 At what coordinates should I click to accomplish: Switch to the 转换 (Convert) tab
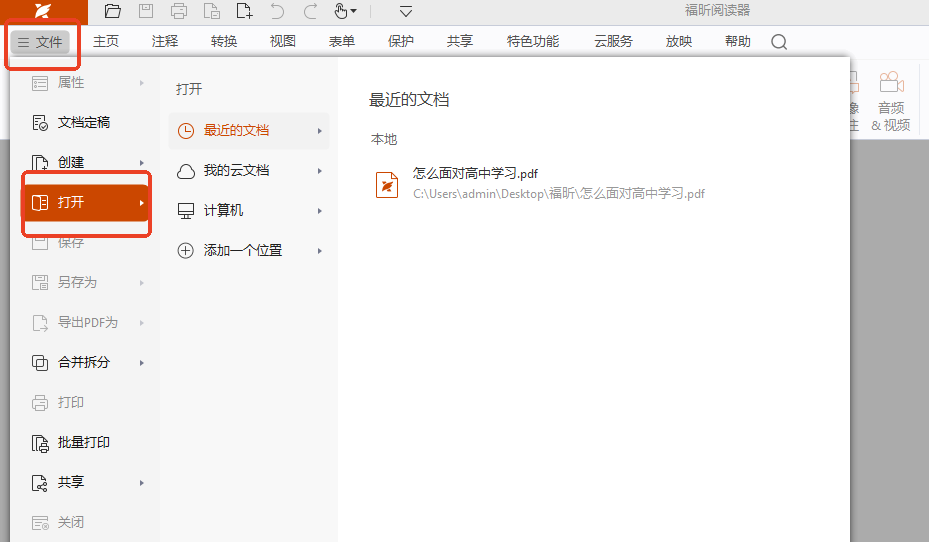tap(224, 42)
